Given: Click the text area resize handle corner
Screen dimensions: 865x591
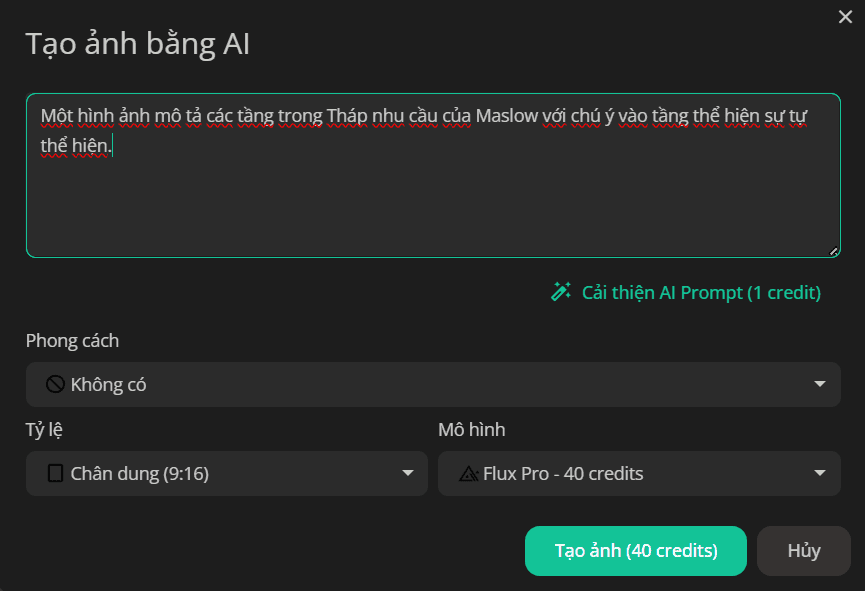Looking at the screenshot, I should pos(834,251).
